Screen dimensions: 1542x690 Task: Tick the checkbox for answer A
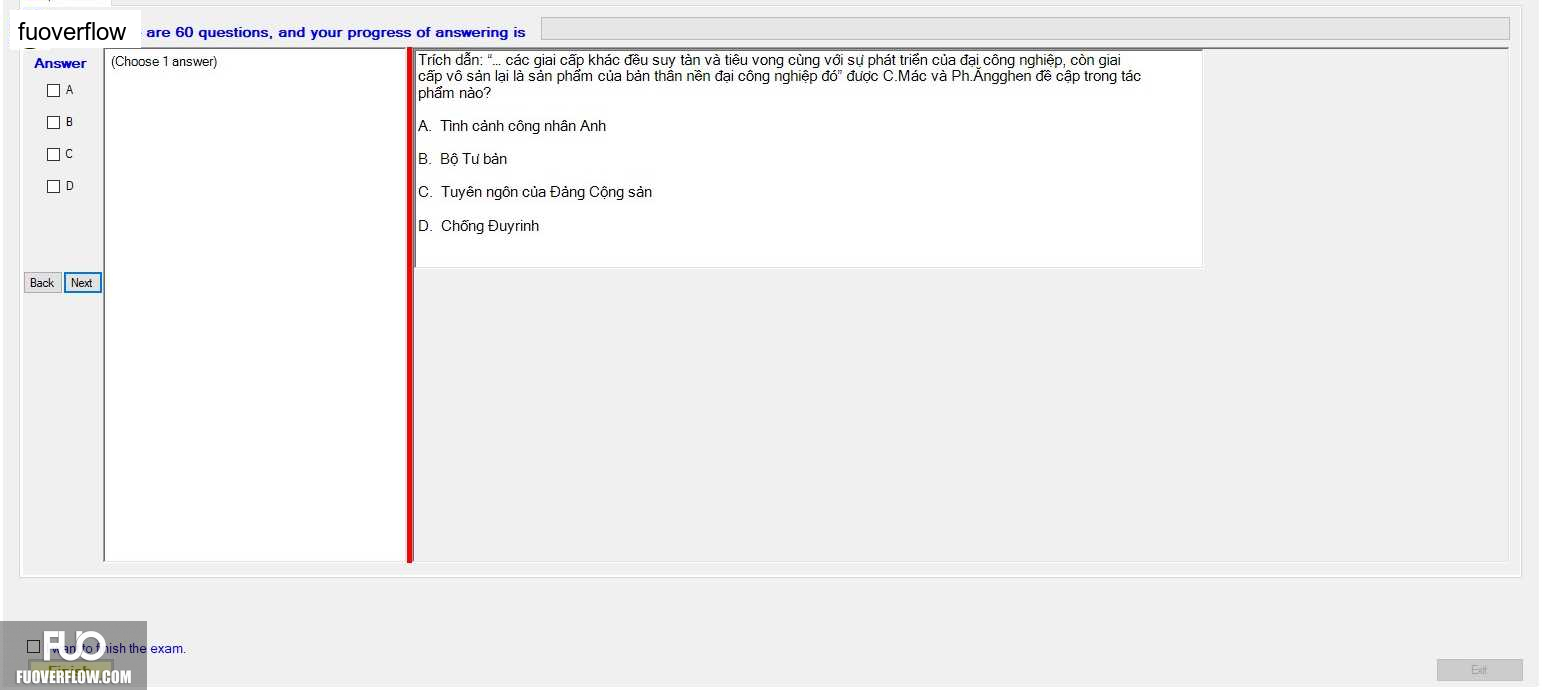click(54, 91)
